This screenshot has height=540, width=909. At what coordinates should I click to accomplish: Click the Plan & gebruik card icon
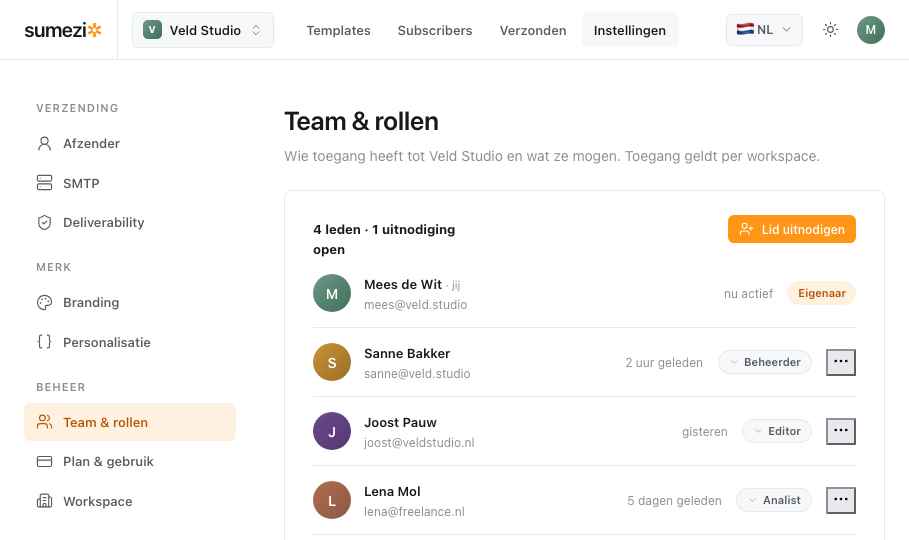pyautogui.click(x=45, y=462)
